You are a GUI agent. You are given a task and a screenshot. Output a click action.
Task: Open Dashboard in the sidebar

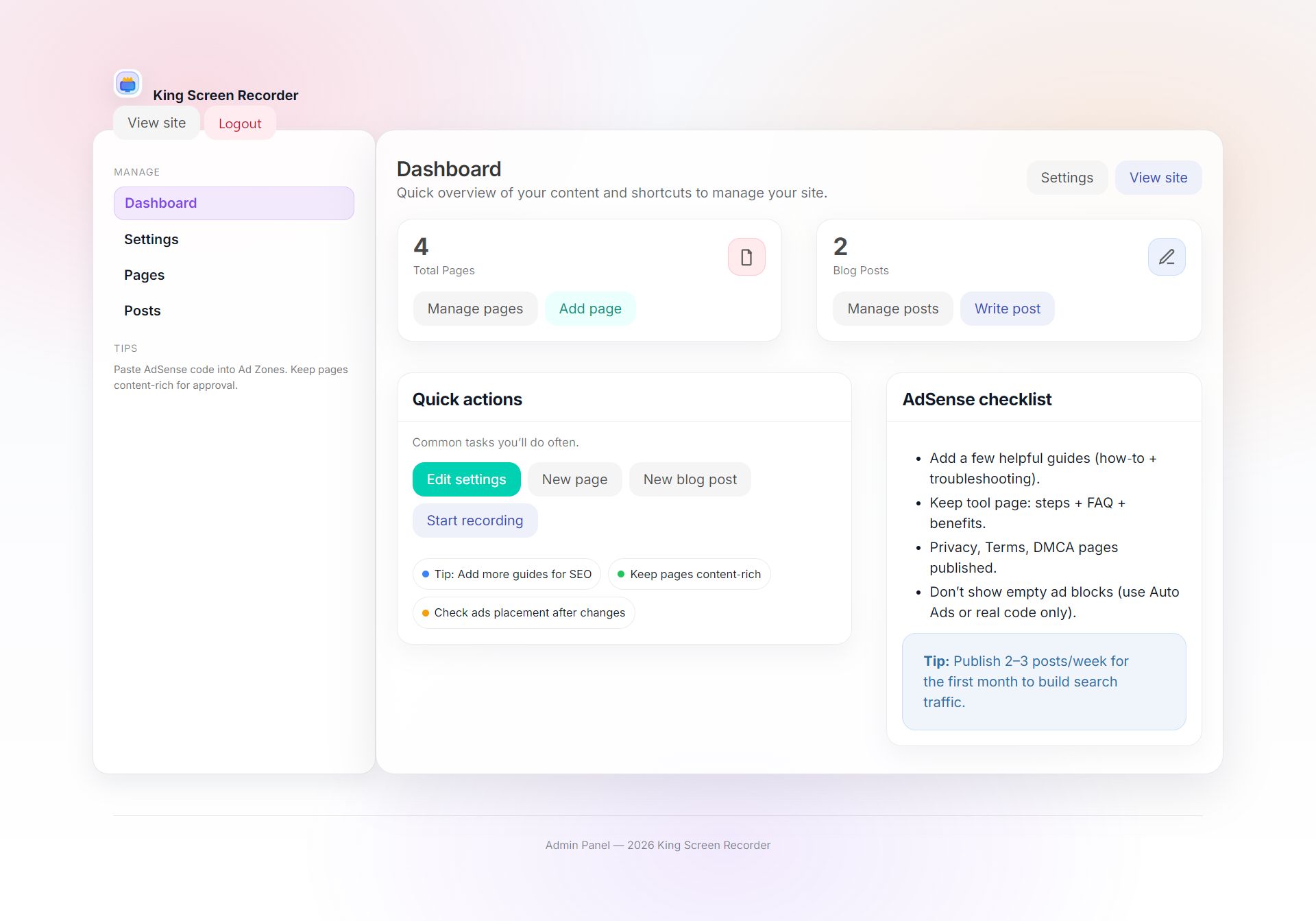[x=234, y=203]
